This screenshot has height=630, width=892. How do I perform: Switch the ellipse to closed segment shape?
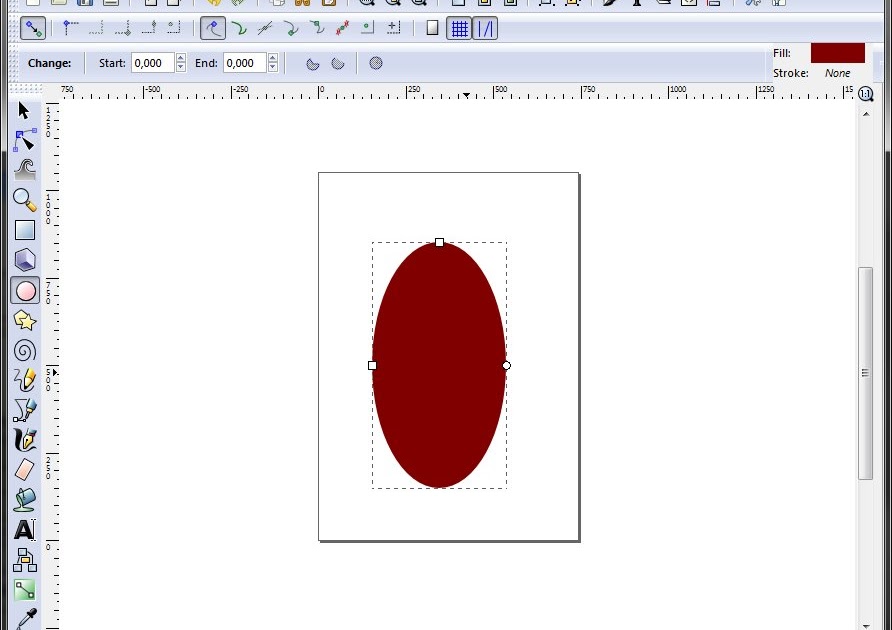click(312, 63)
